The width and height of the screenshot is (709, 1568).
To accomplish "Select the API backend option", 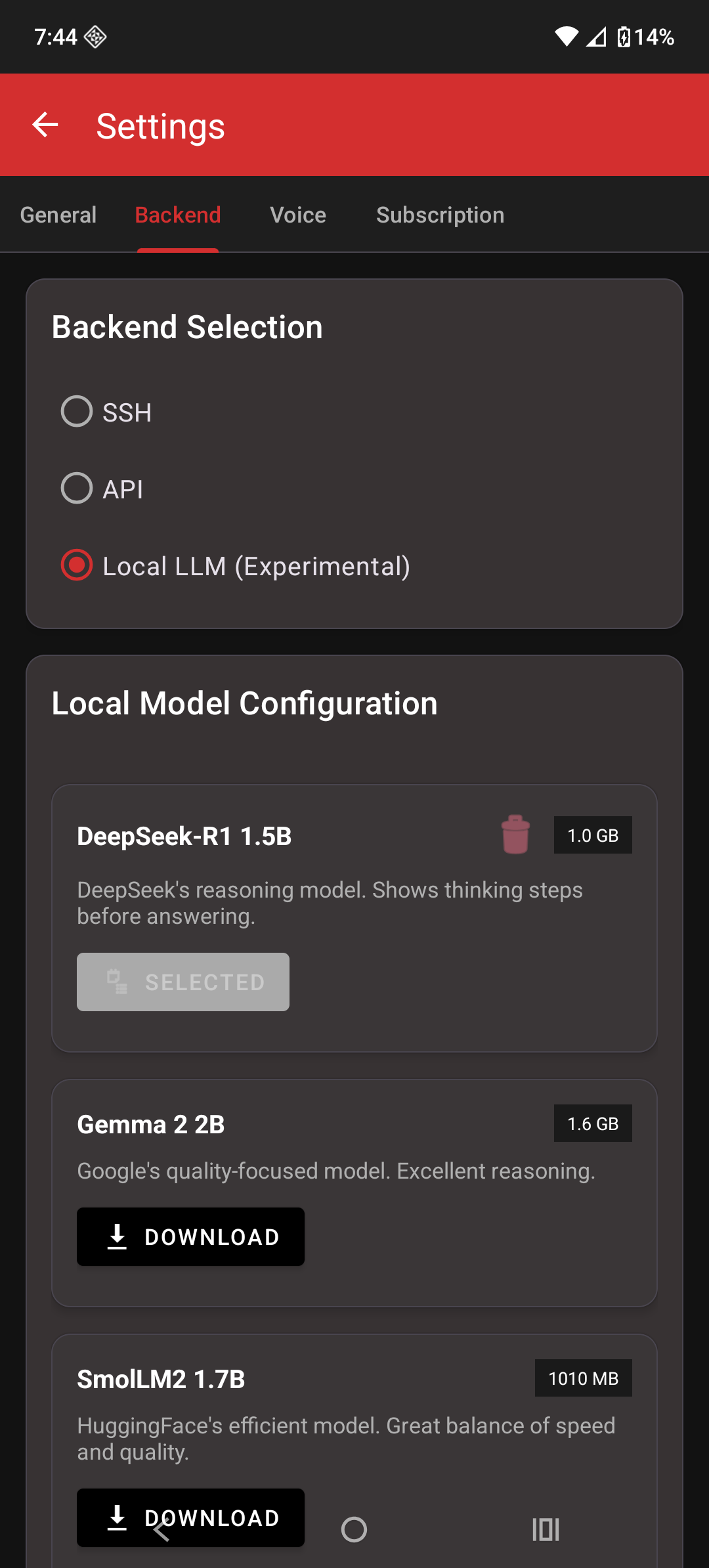I will pyautogui.click(x=77, y=489).
